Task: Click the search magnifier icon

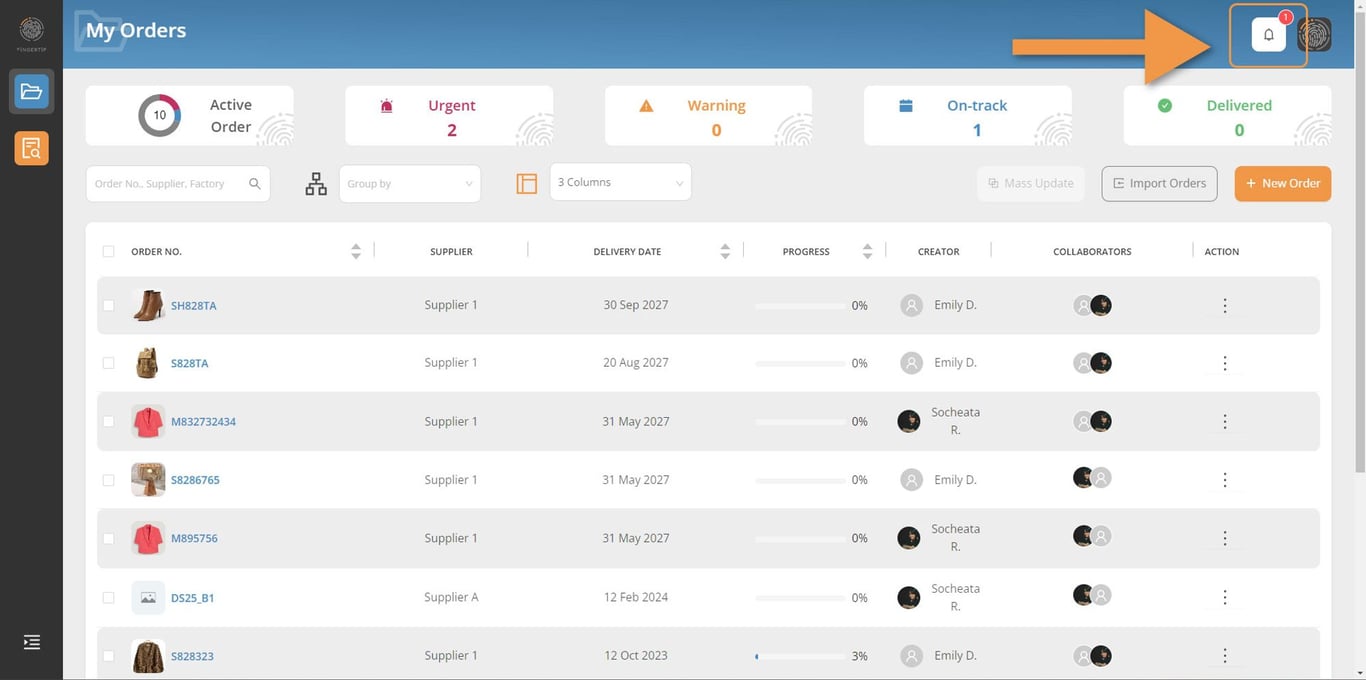Action: click(255, 184)
